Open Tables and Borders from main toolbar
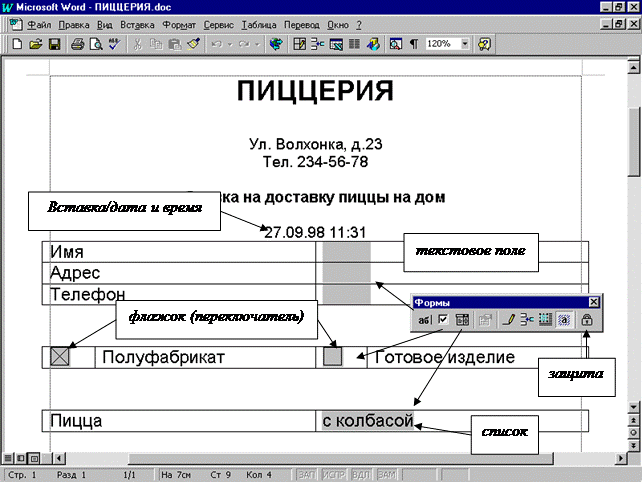 pyautogui.click(x=299, y=44)
